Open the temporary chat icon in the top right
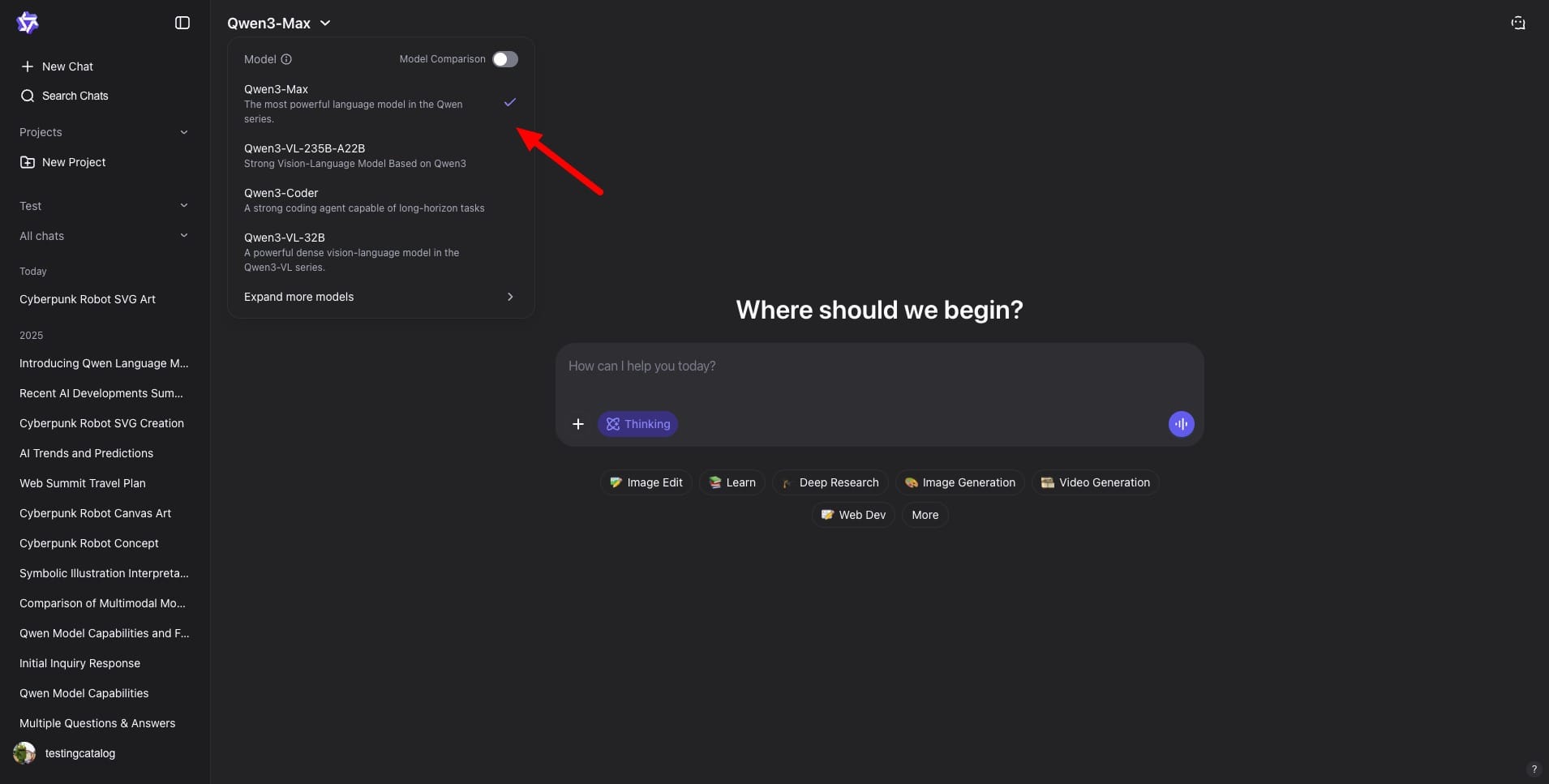The height and width of the screenshot is (784, 1549). point(1518,23)
